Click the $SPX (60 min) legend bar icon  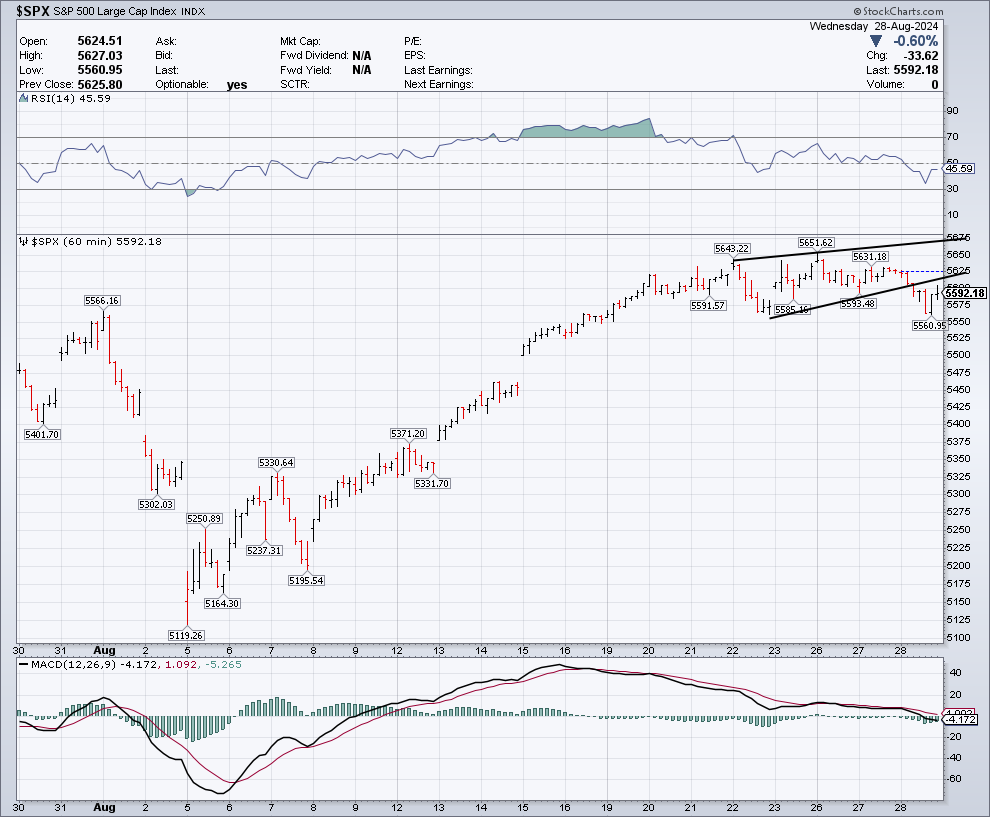point(23,241)
